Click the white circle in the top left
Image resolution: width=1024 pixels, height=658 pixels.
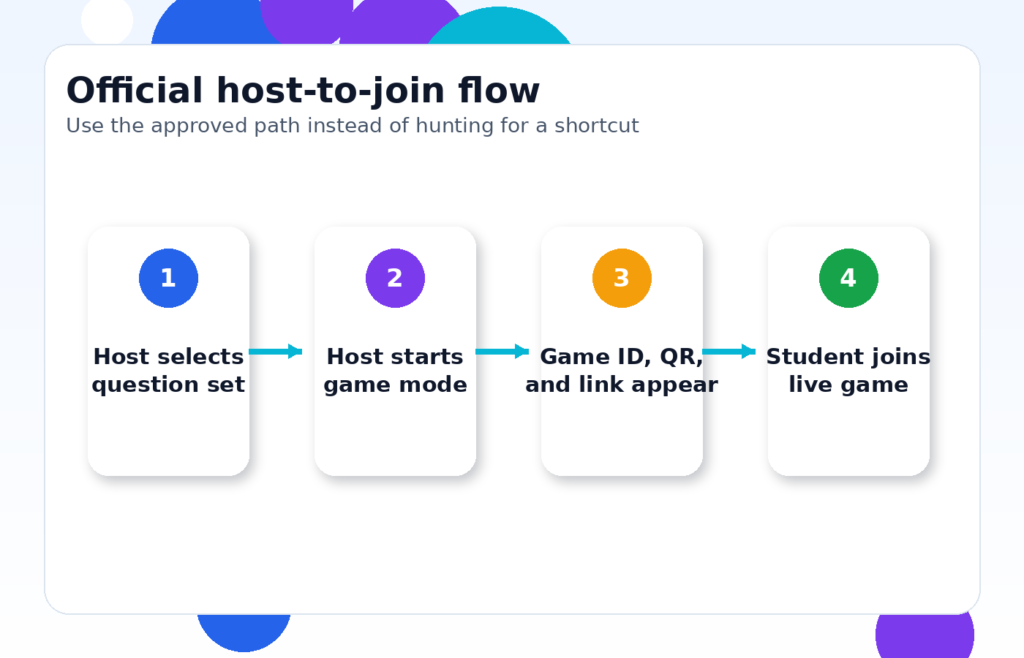105,20
